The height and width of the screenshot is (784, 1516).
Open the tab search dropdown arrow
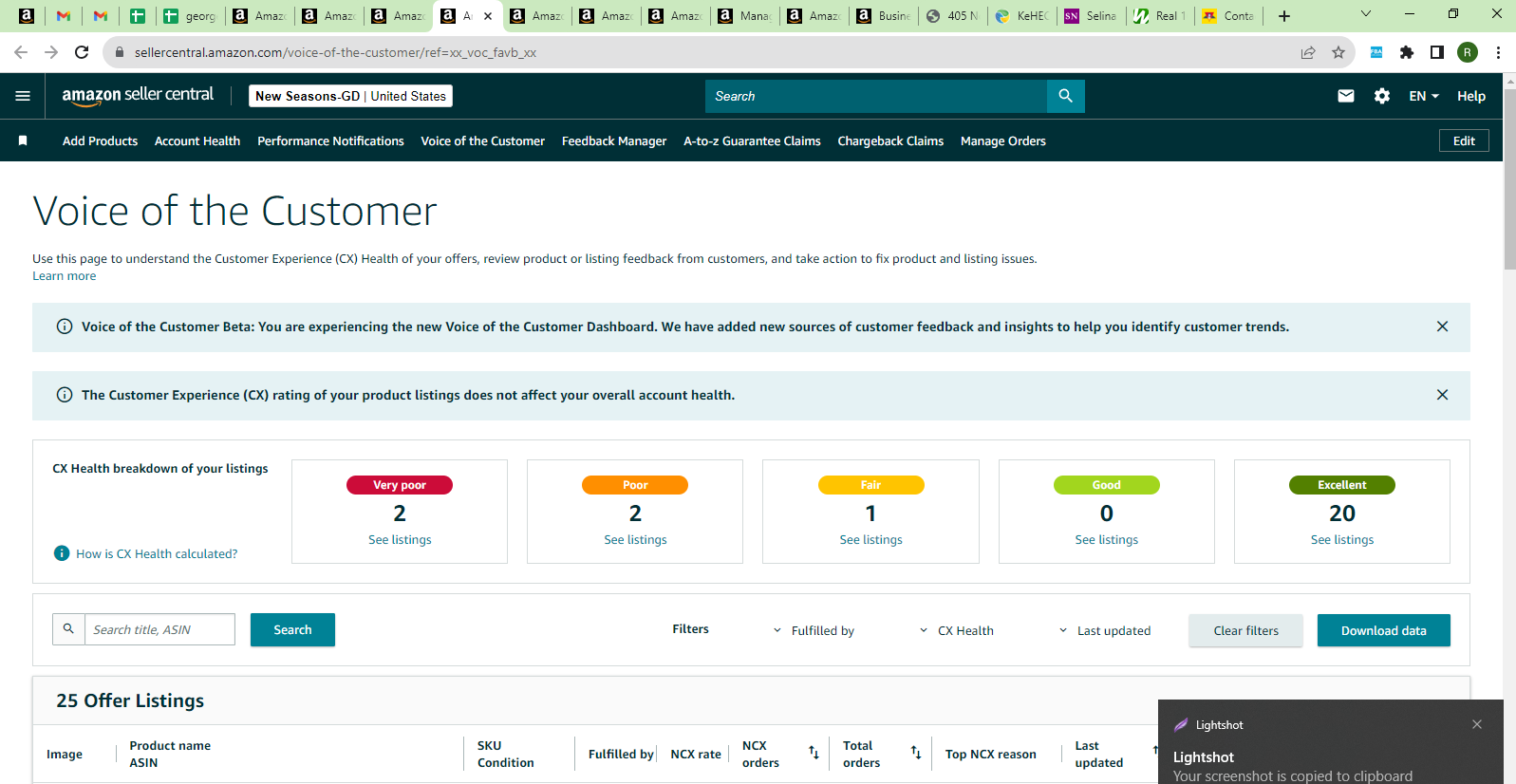click(x=1366, y=13)
